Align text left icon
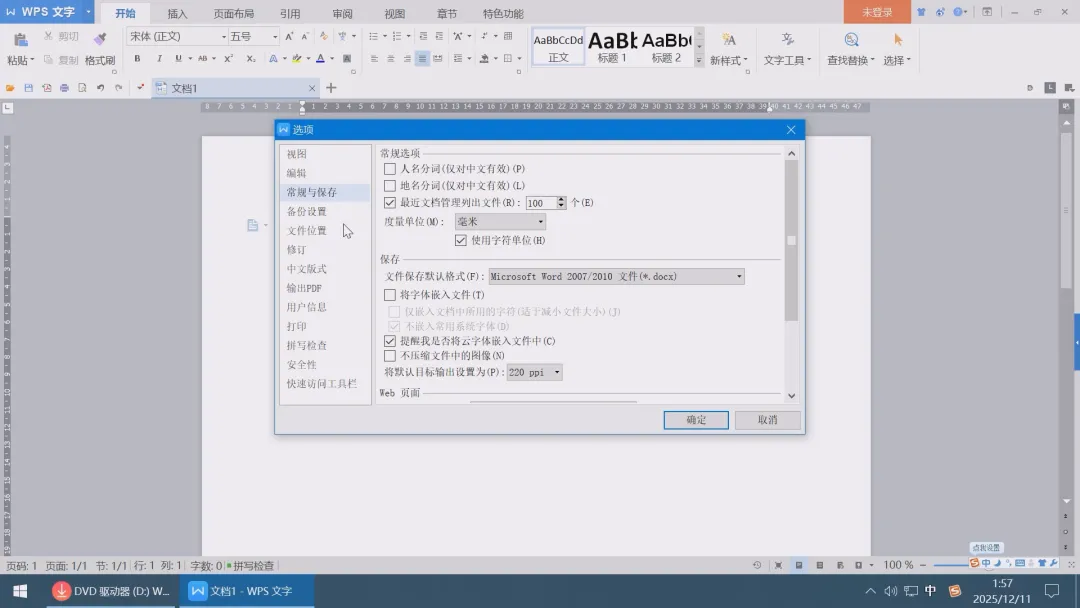The width and height of the screenshot is (1080, 608). point(374,59)
